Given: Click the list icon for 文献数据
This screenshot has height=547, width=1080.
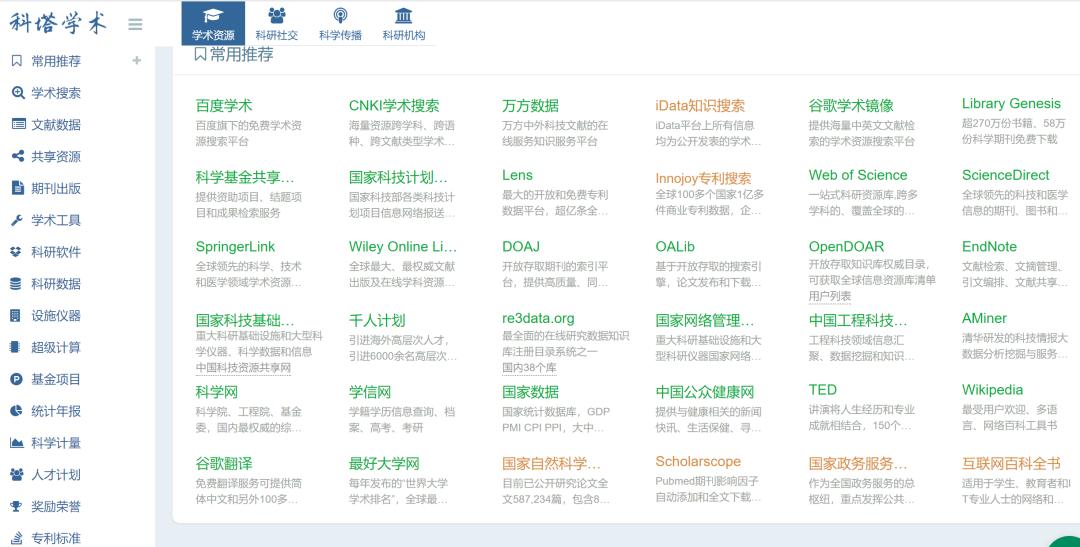Looking at the screenshot, I should click(x=18, y=125).
